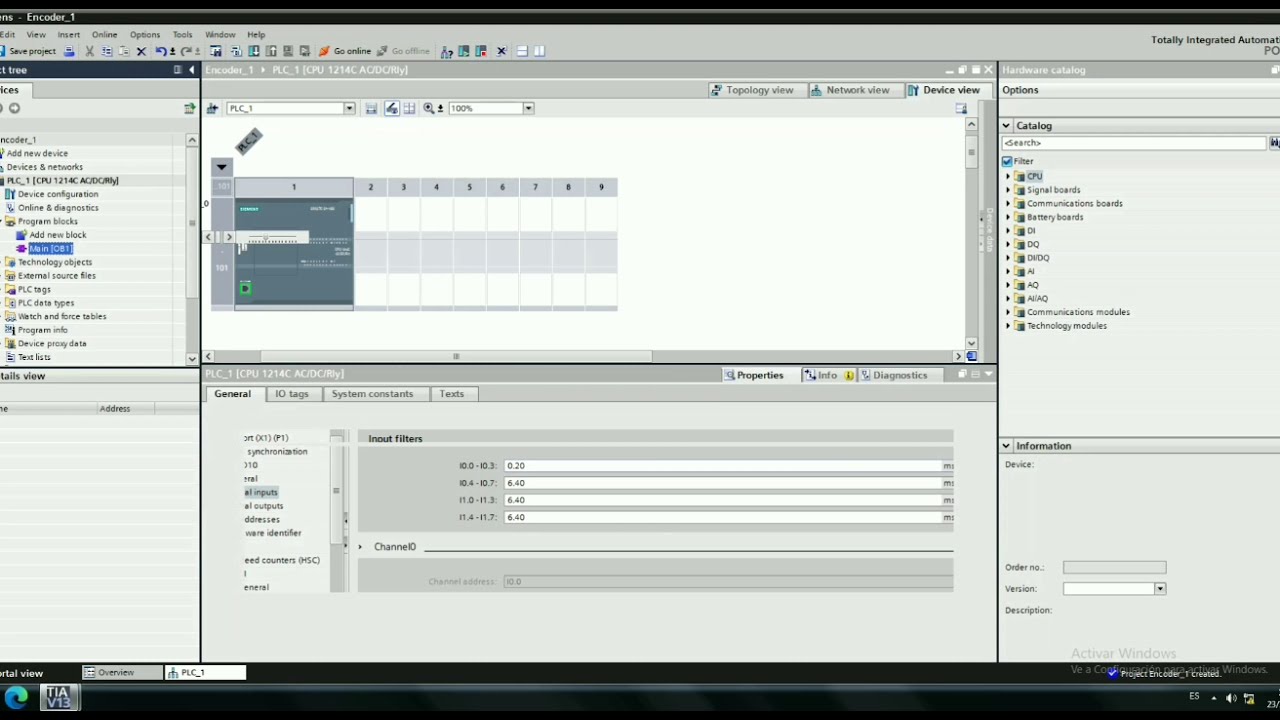
Task: Click the Redo arrow icon
Action: (186, 51)
